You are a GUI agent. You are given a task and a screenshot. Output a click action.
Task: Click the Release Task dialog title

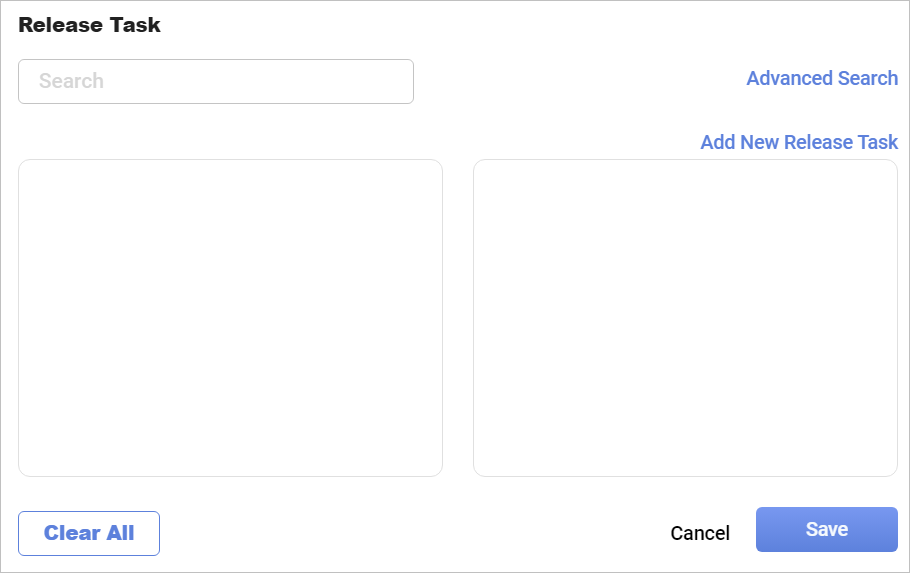[x=89, y=25]
